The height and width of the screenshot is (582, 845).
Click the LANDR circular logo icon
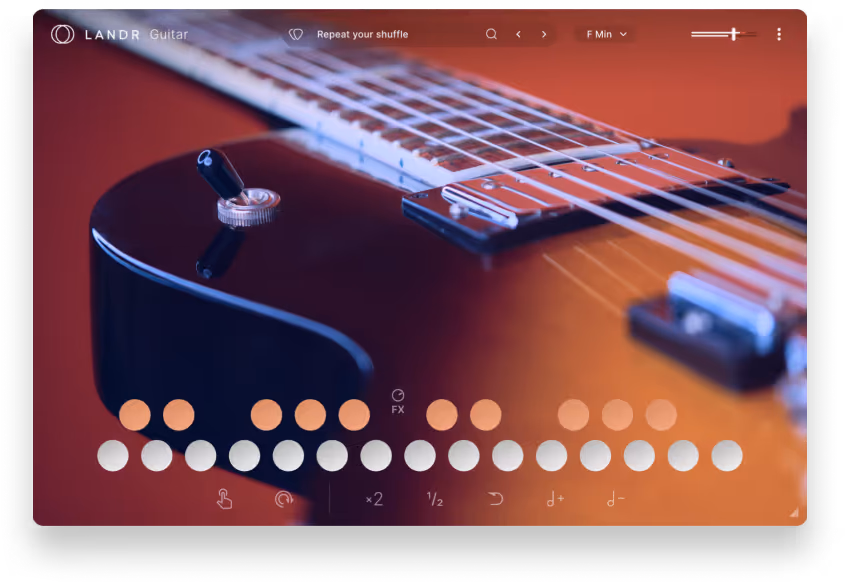pyautogui.click(x=63, y=34)
